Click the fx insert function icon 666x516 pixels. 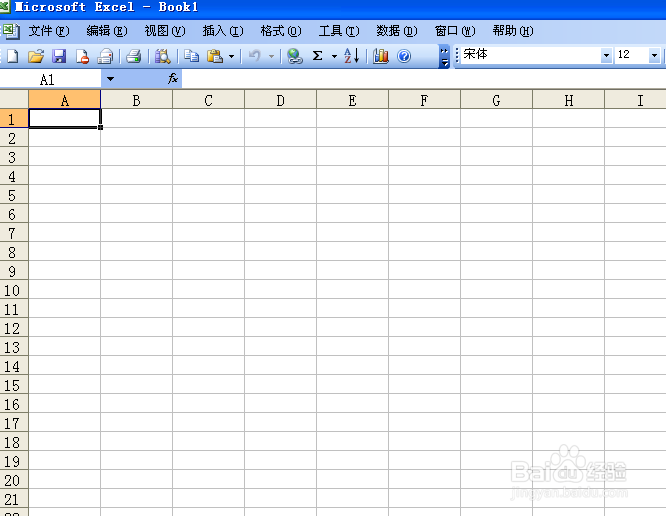172,79
